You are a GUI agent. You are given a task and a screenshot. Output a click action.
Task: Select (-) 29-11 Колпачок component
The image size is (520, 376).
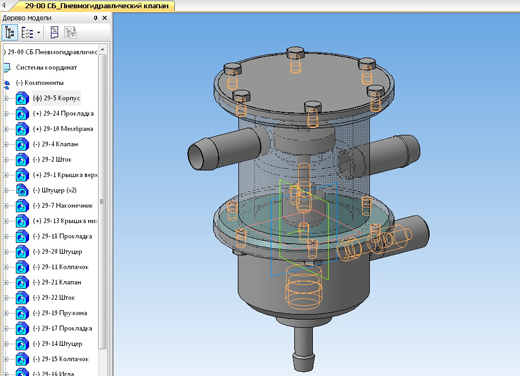point(61,267)
